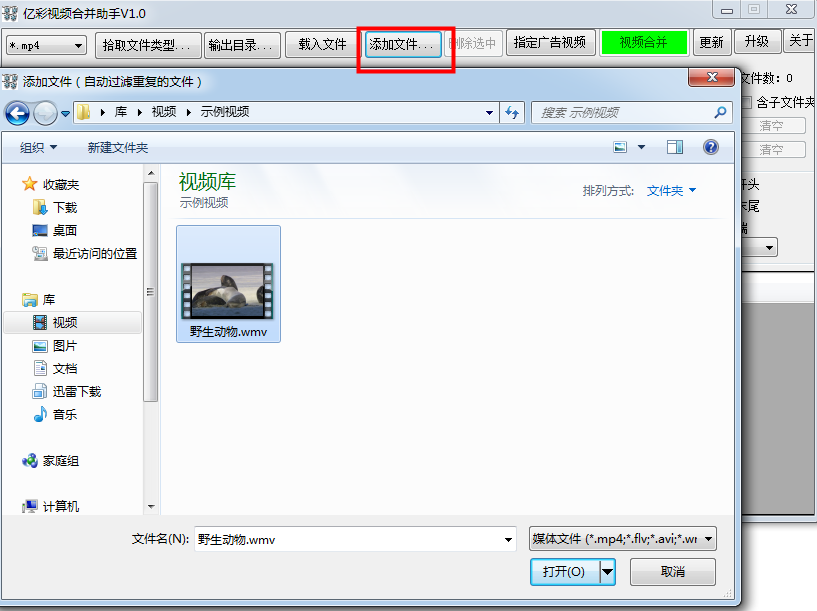This screenshot has height=611, width=817.
Task: Click the search sample videos box
Action: 622,113
